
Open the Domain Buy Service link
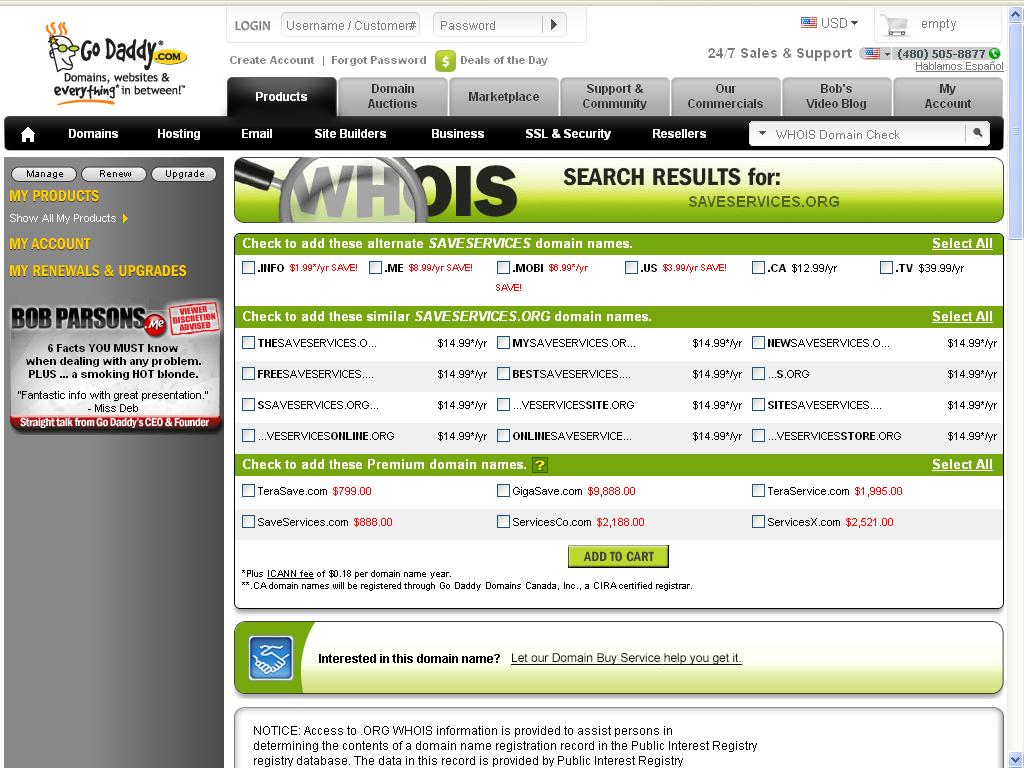click(x=626, y=658)
